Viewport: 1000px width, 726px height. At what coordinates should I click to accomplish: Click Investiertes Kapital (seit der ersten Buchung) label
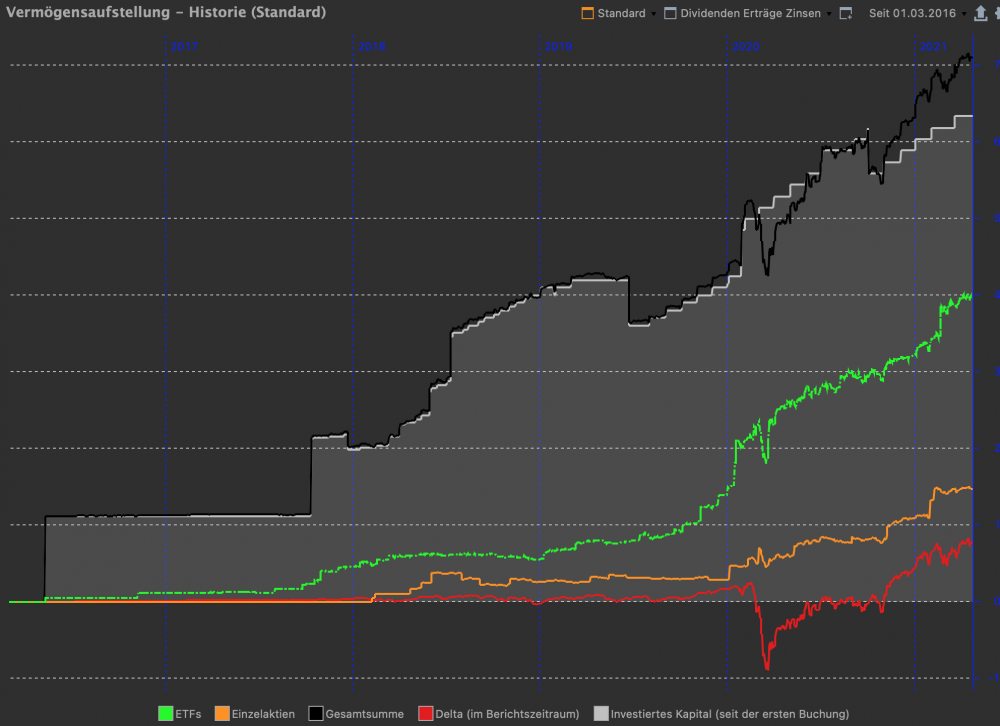(730, 715)
